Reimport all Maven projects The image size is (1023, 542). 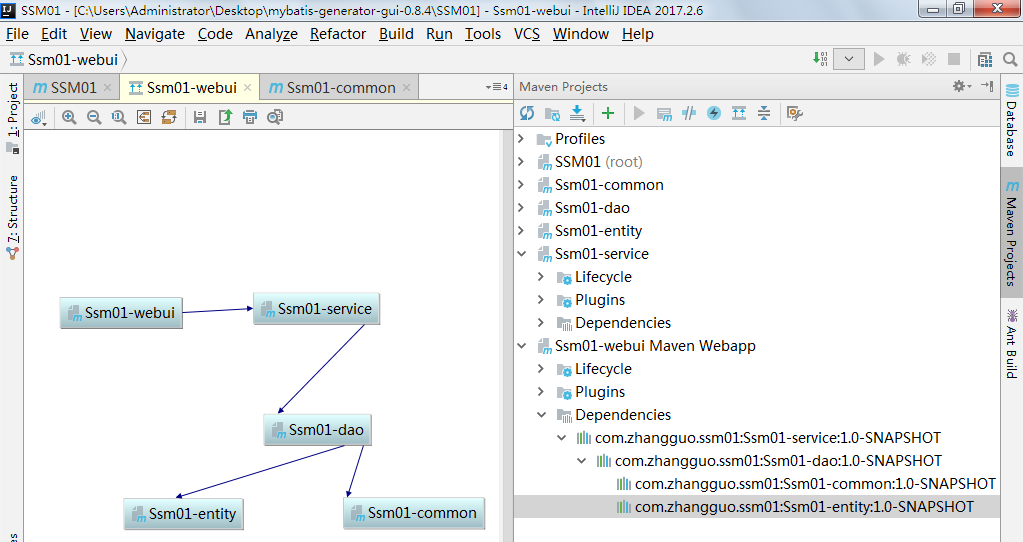tap(527, 113)
